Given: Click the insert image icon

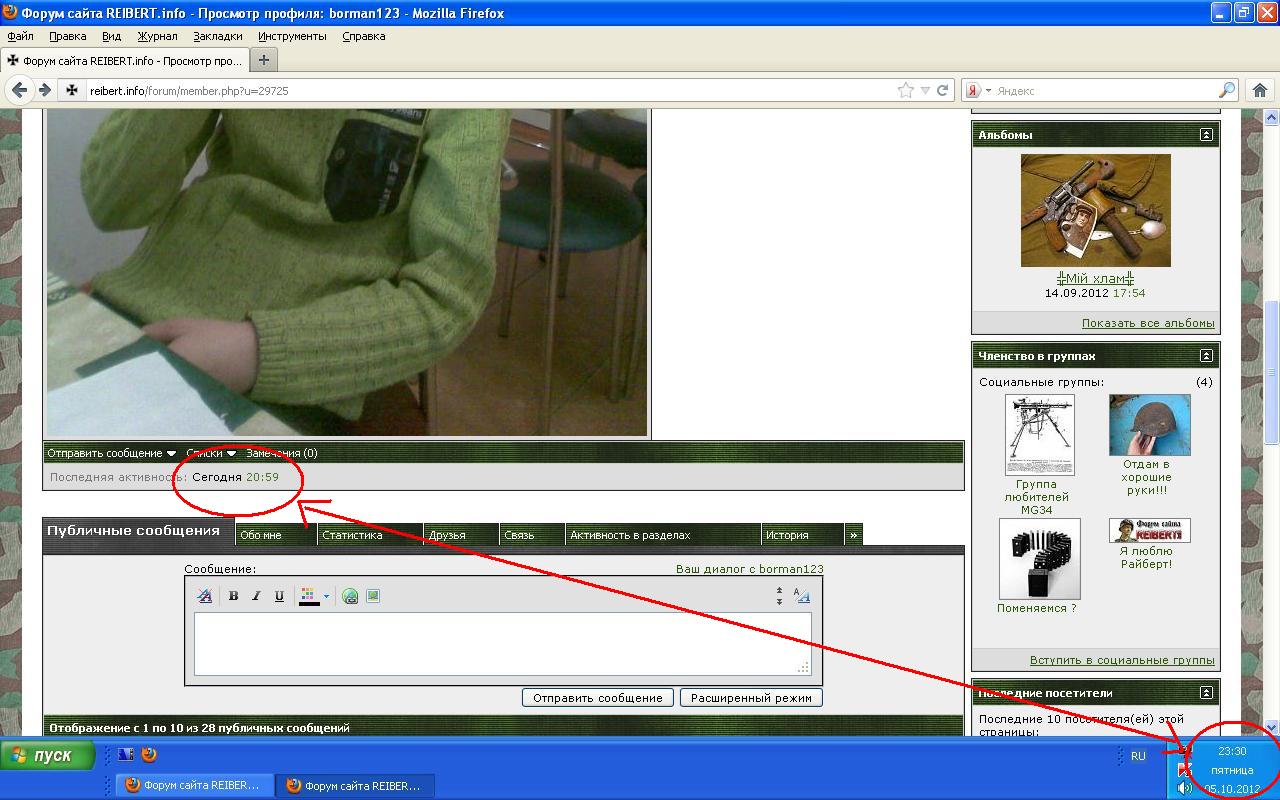Looking at the screenshot, I should 373,596.
